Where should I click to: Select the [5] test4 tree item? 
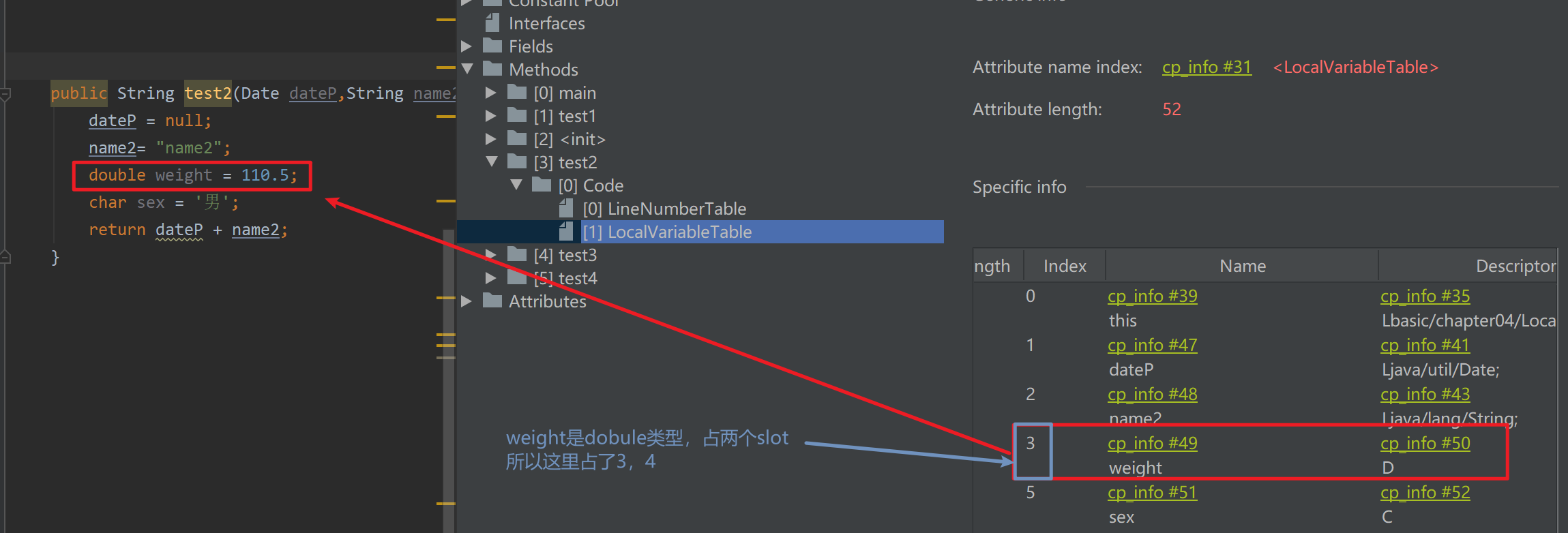[565, 278]
